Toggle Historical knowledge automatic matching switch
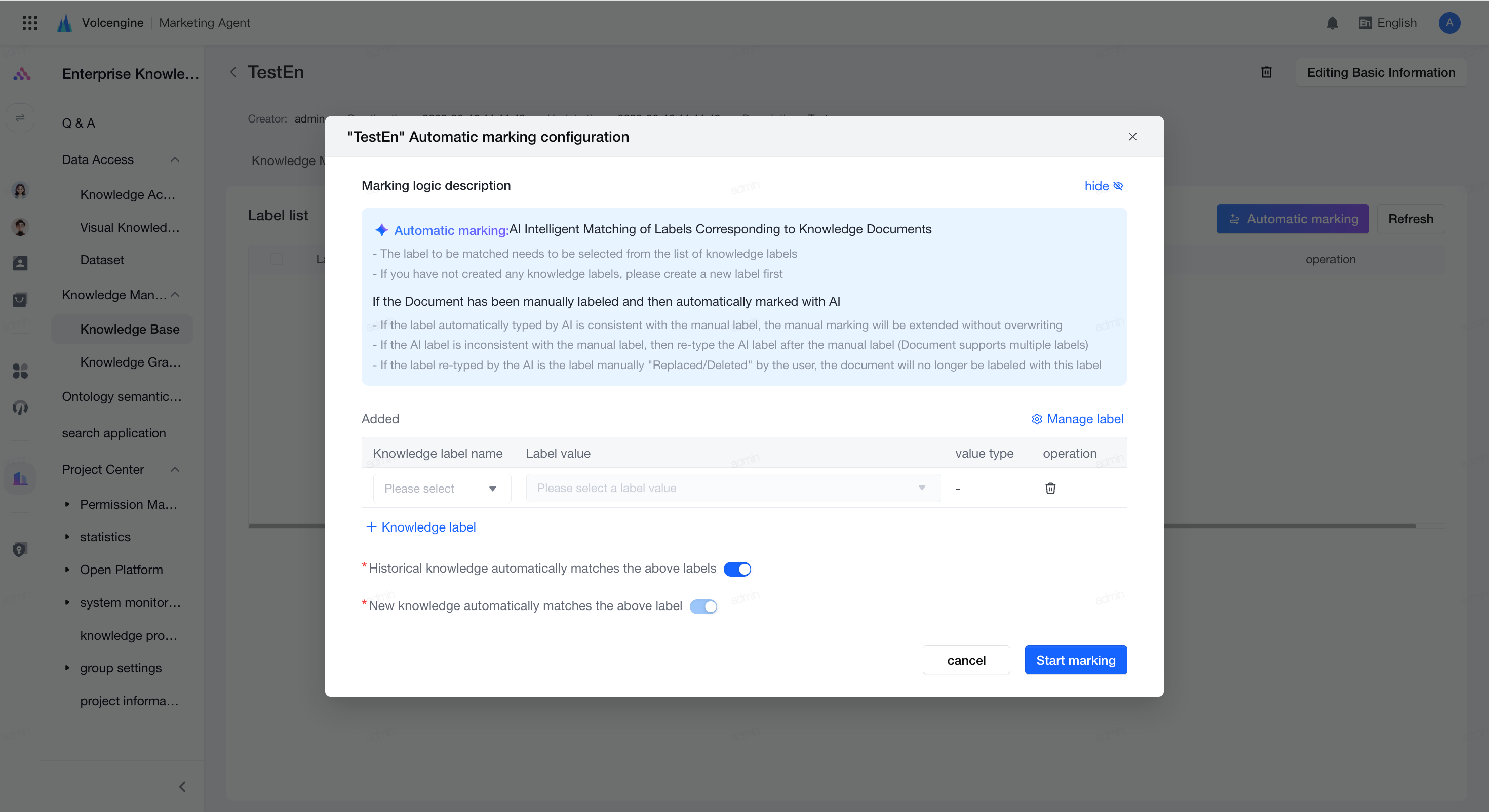Screen dimensions: 1489x812 pos(737,570)
